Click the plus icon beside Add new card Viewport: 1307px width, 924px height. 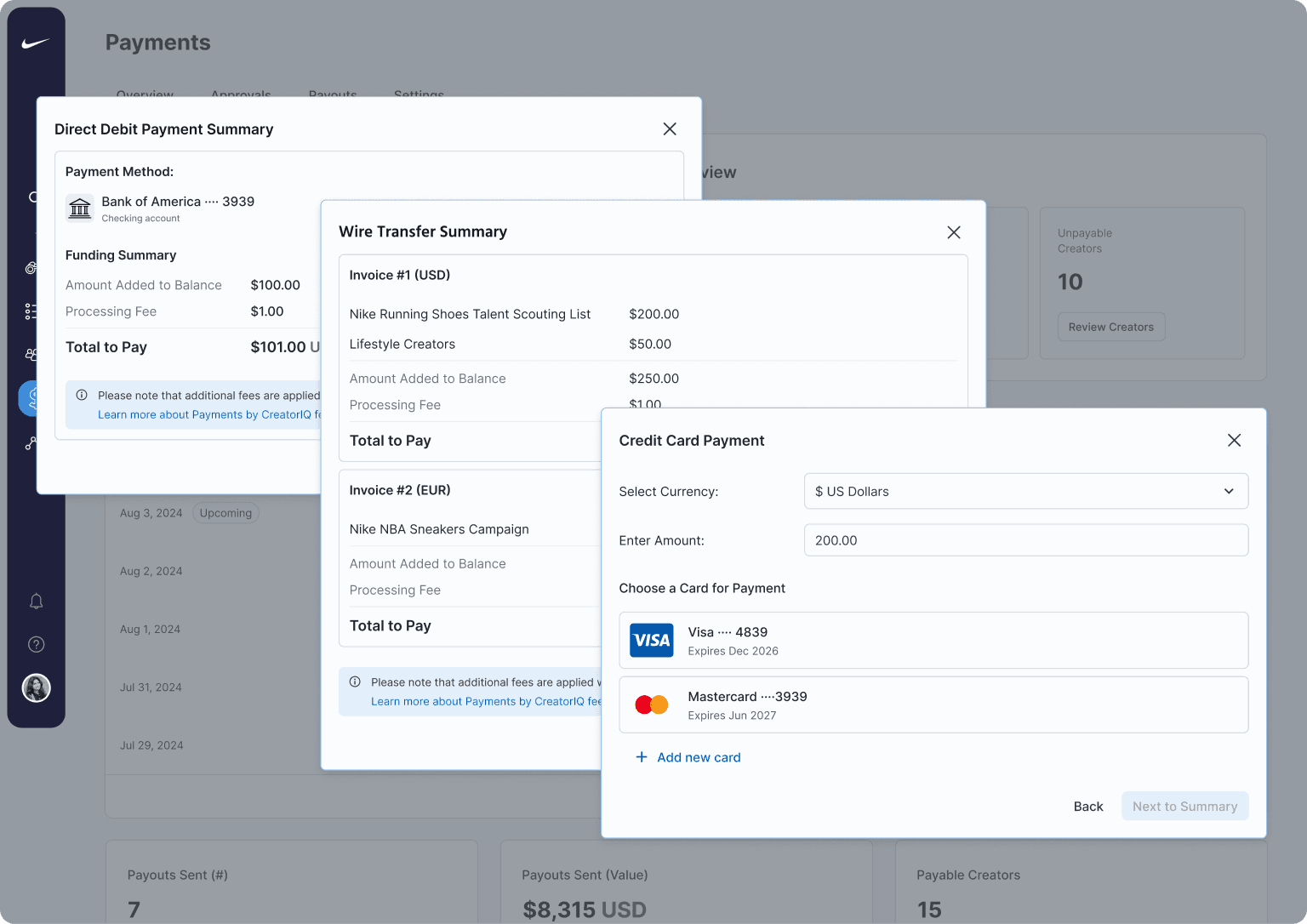click(x=642, y=757)
